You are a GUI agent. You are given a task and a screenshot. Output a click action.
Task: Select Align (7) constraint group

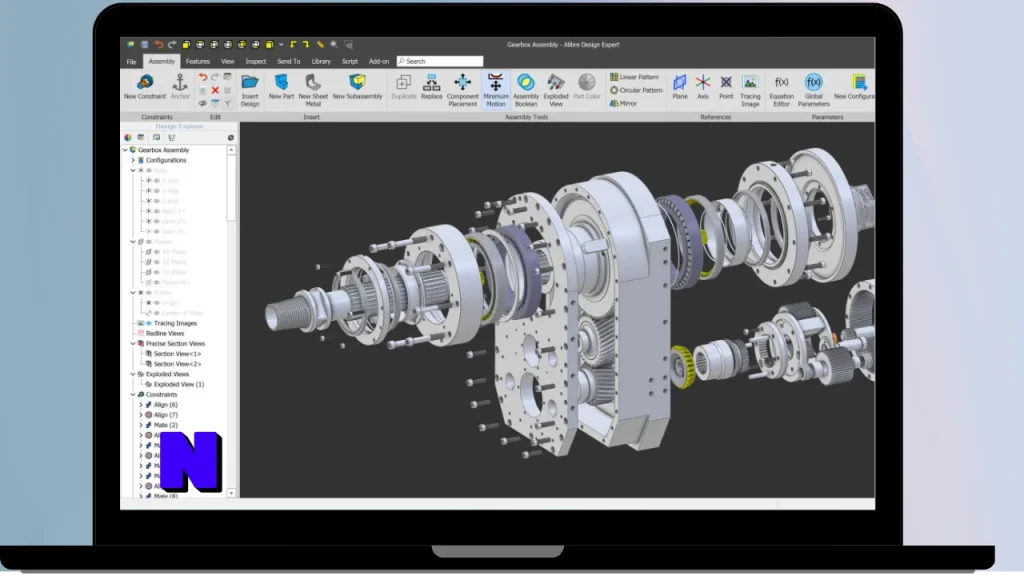(165, 415)
